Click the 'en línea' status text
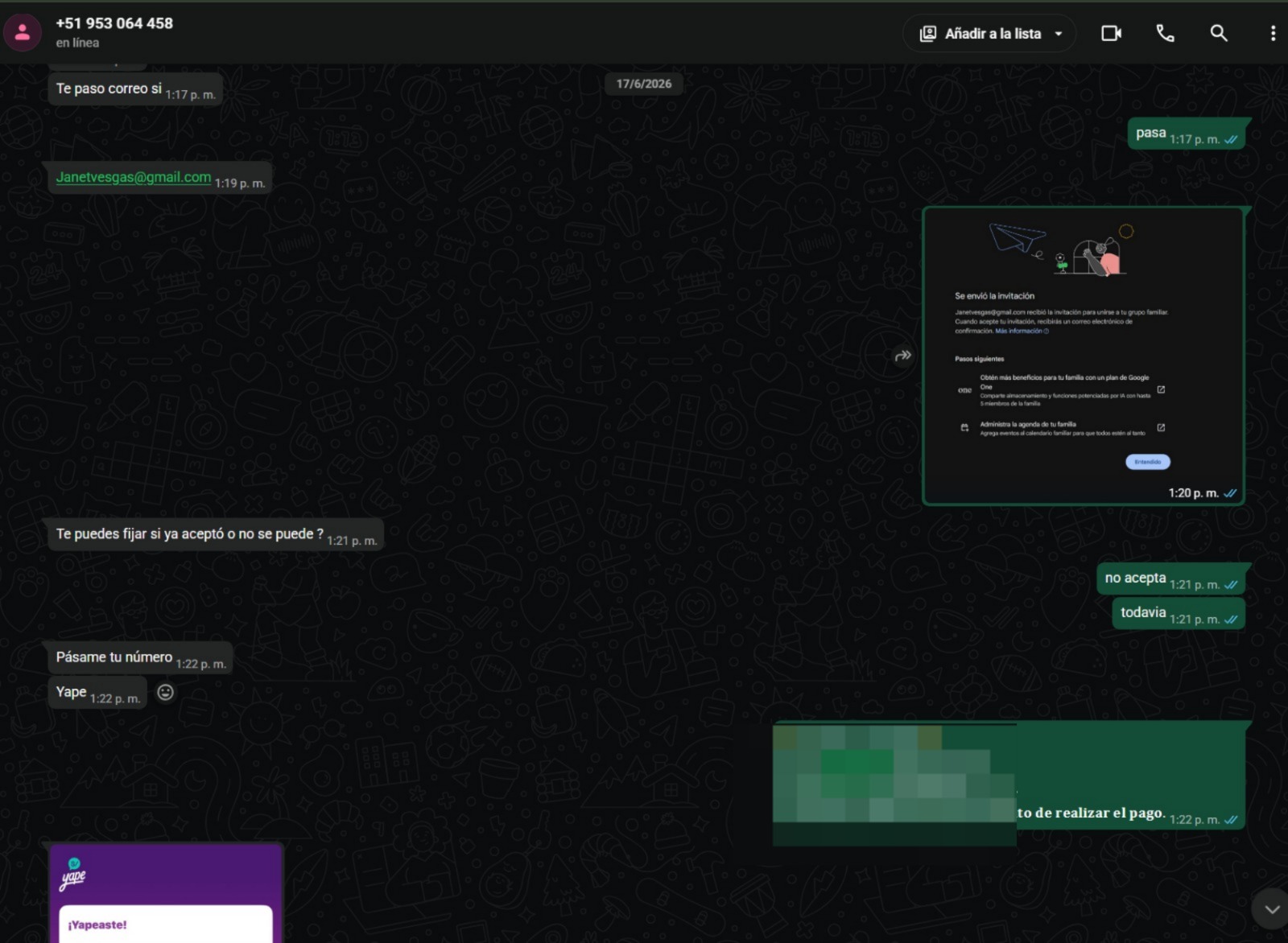 click(x=77, y=43)
